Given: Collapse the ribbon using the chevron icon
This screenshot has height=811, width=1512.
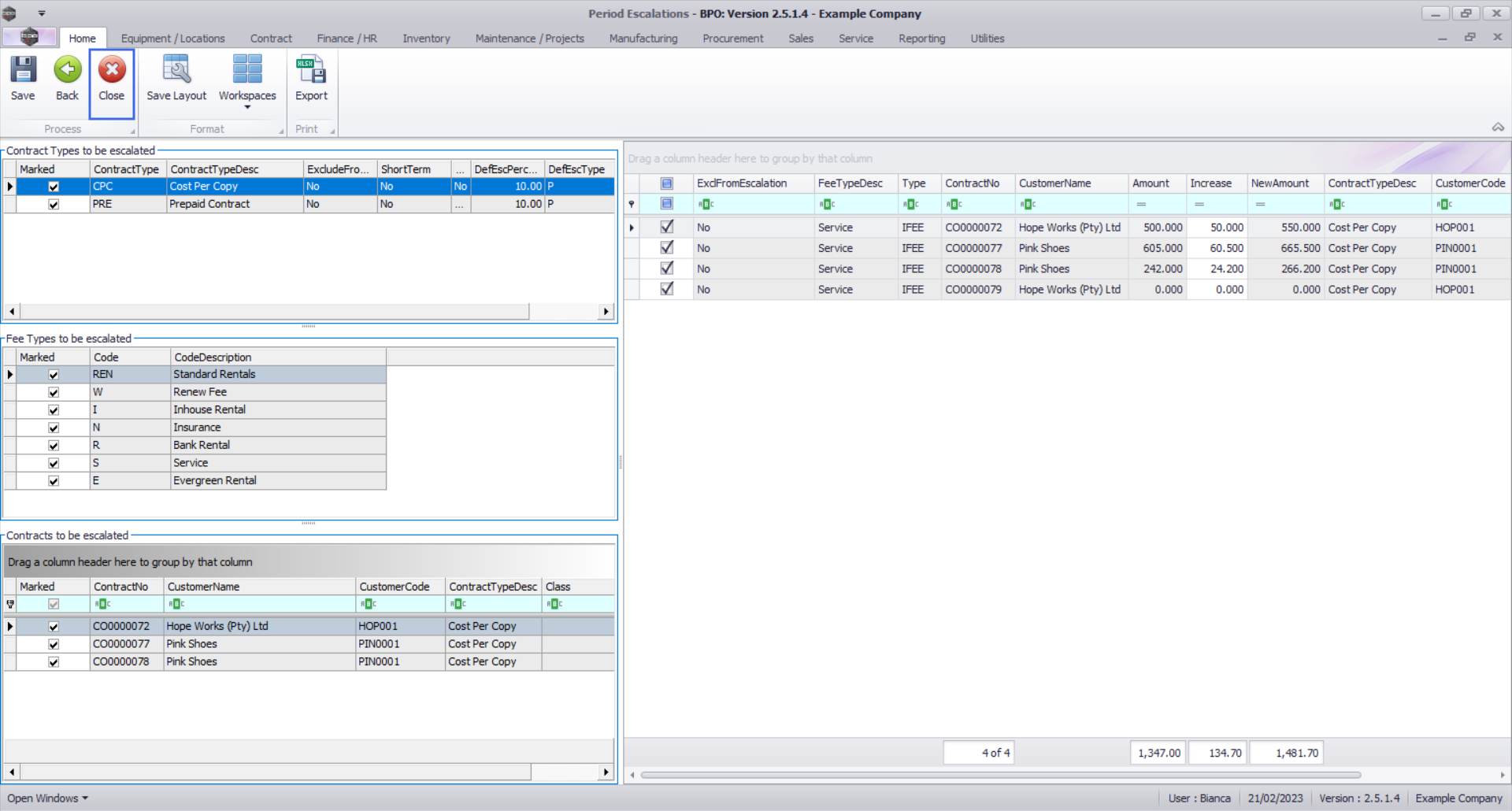Looking at the screenshot, I should [1498, 128].
